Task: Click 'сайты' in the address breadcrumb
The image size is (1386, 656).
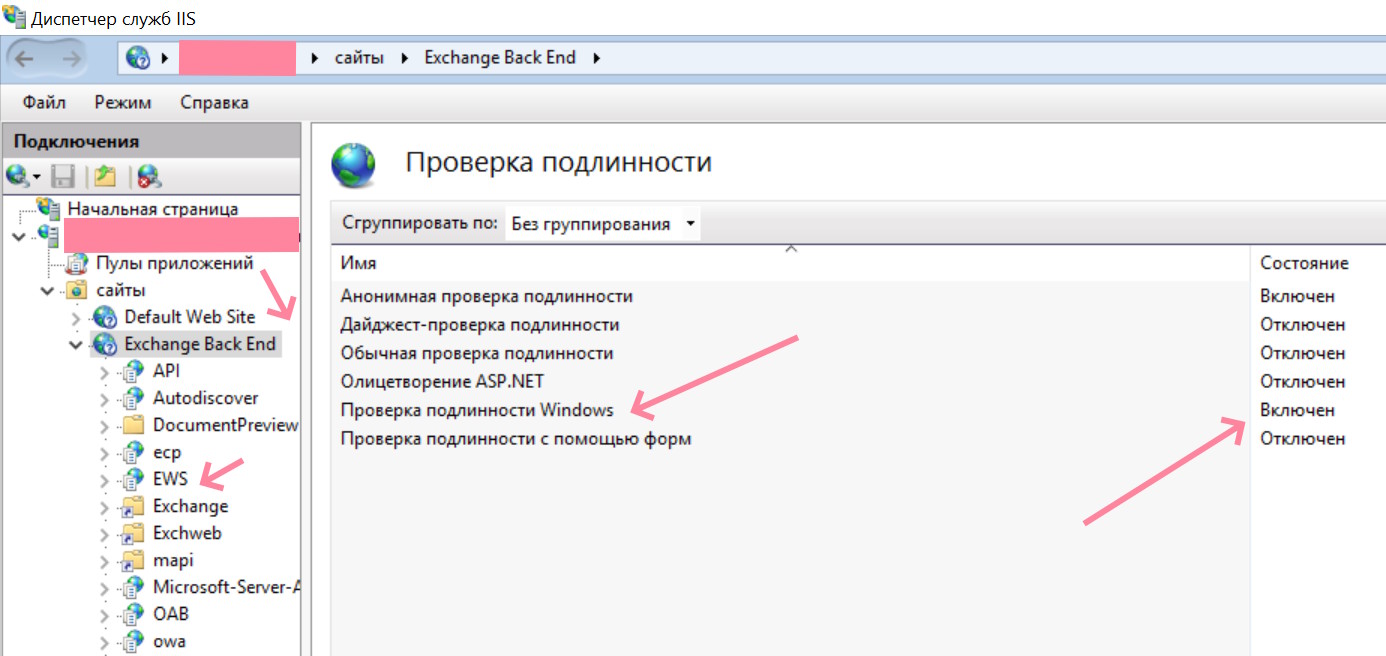Action: tap(359, 58)
